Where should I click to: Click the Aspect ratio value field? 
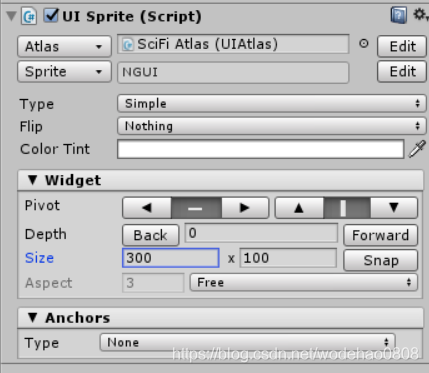153,283
